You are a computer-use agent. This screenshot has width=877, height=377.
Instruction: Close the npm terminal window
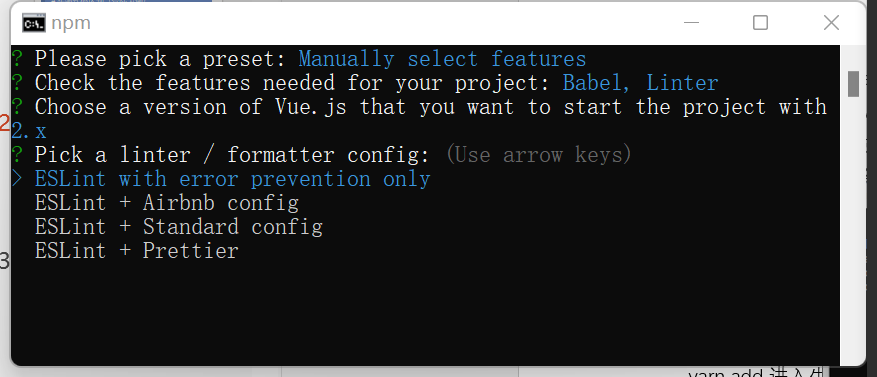[831, 23]
